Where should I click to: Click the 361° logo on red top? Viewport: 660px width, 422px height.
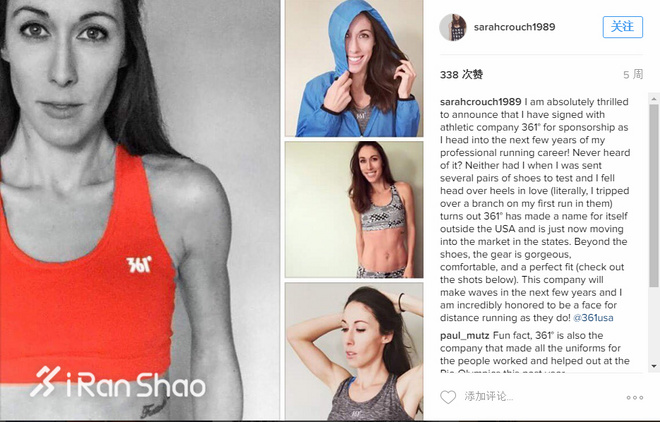138,265
